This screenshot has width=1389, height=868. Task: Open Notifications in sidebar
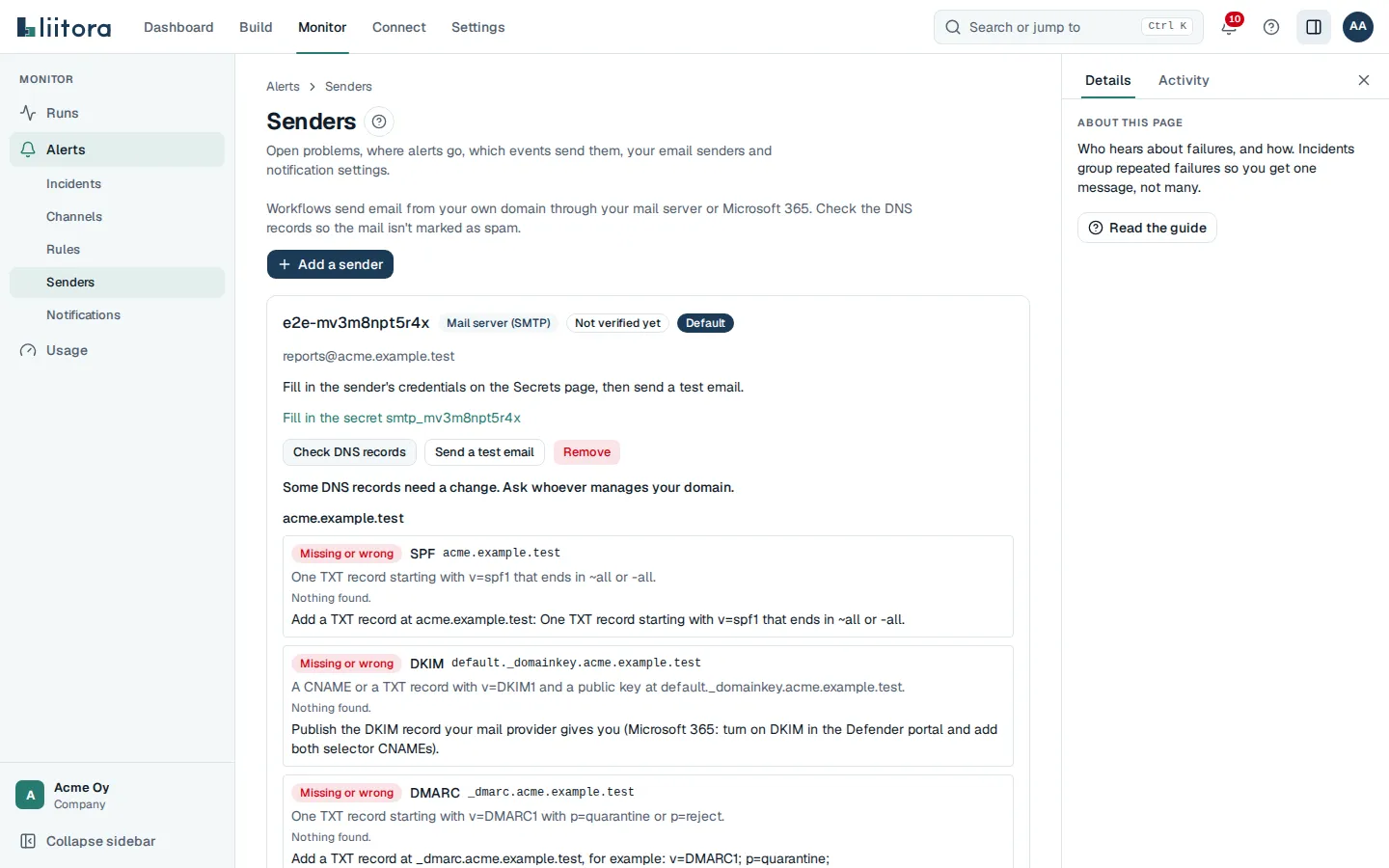[117, 315]
